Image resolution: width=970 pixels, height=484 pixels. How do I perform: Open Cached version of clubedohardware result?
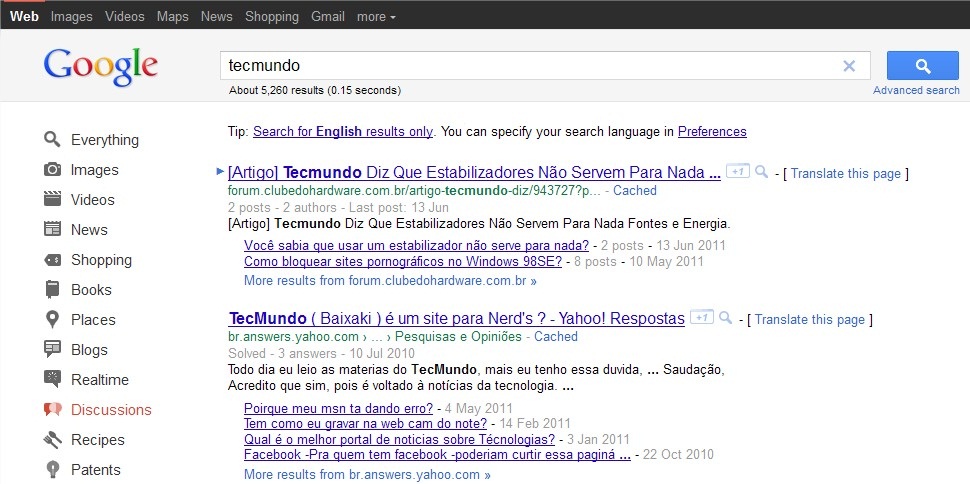[635, 191]
